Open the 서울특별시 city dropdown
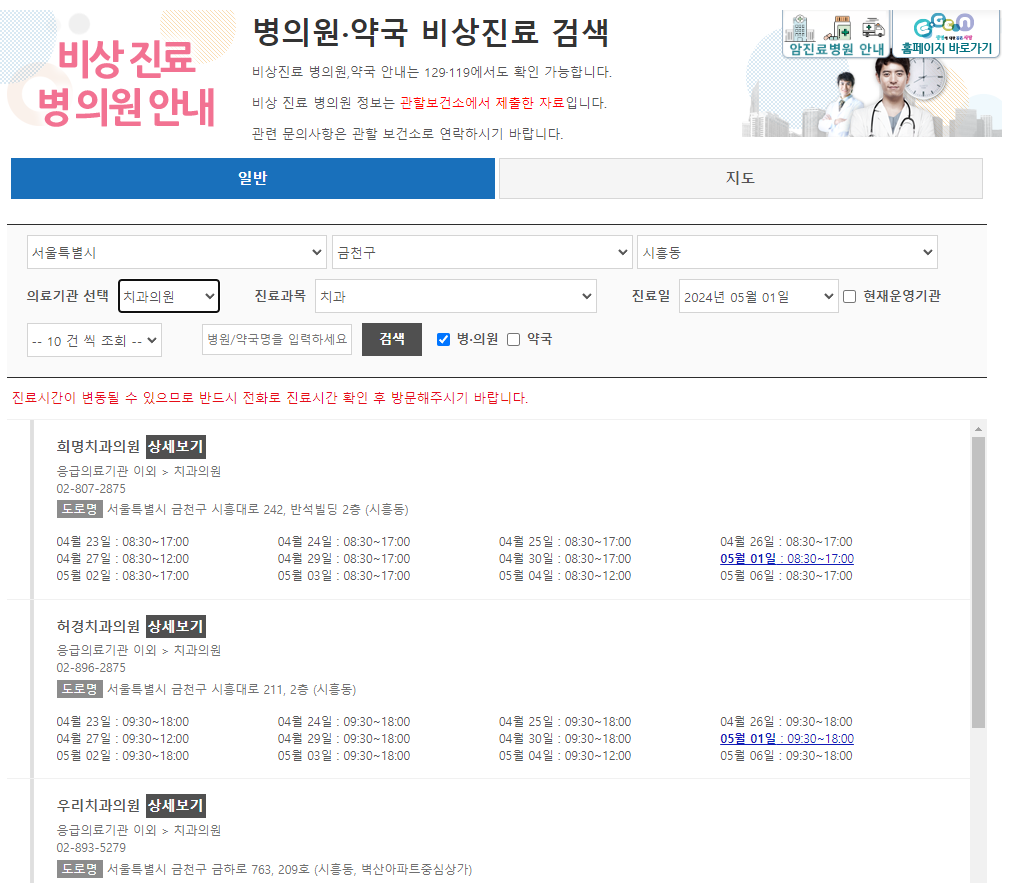 [x=177, y=252]
